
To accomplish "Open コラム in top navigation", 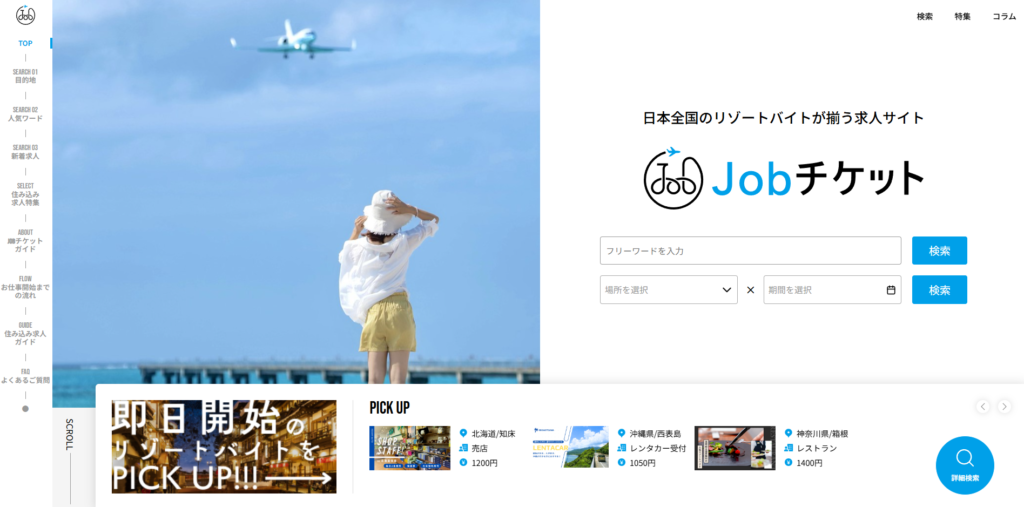I will (x=1004, y=17).
